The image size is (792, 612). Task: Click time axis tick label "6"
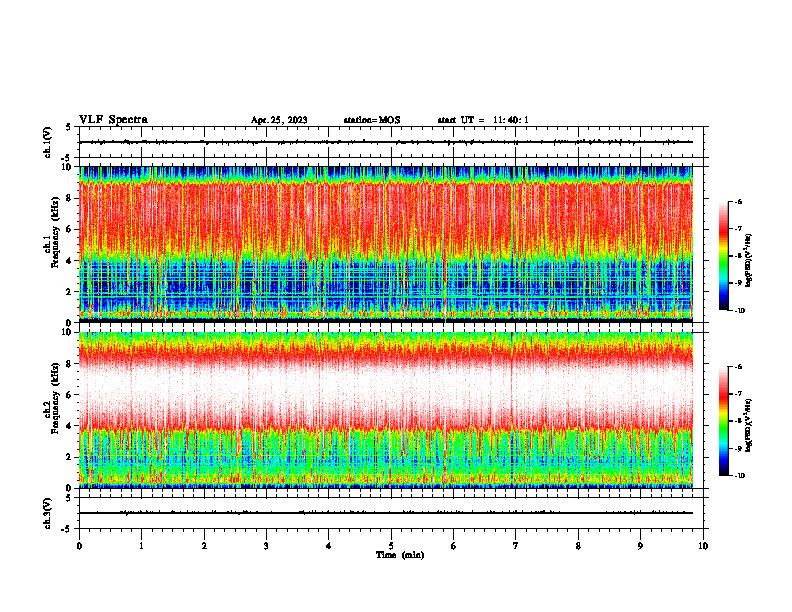coord(454,546)
